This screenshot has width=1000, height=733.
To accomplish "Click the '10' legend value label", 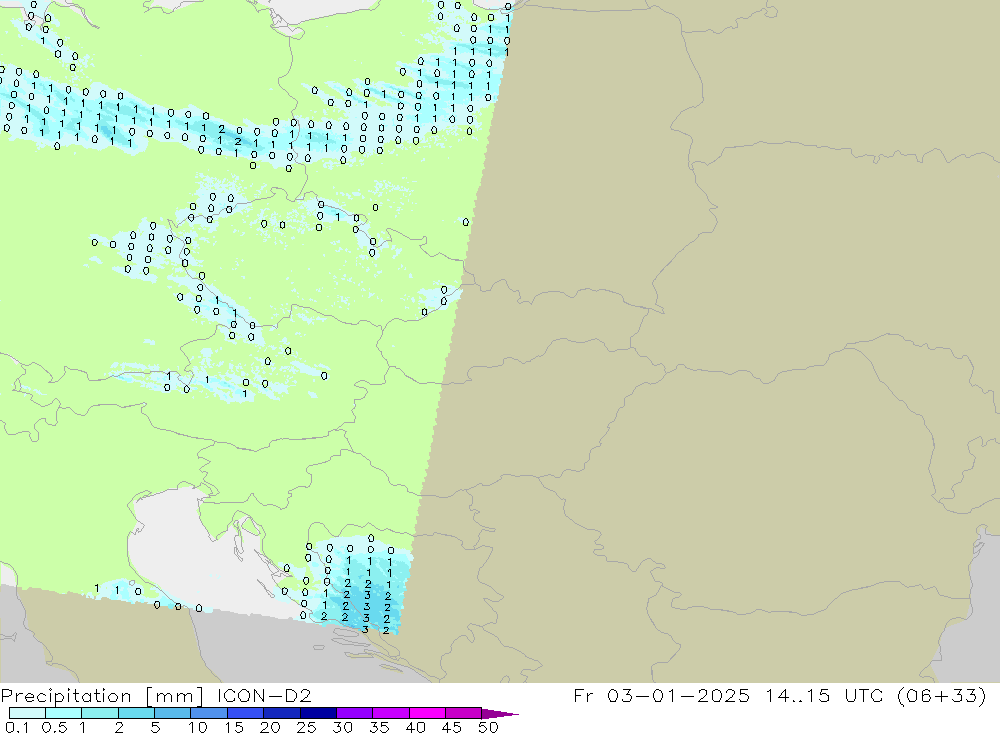I will pyautogui.click(x=198, y=727).
